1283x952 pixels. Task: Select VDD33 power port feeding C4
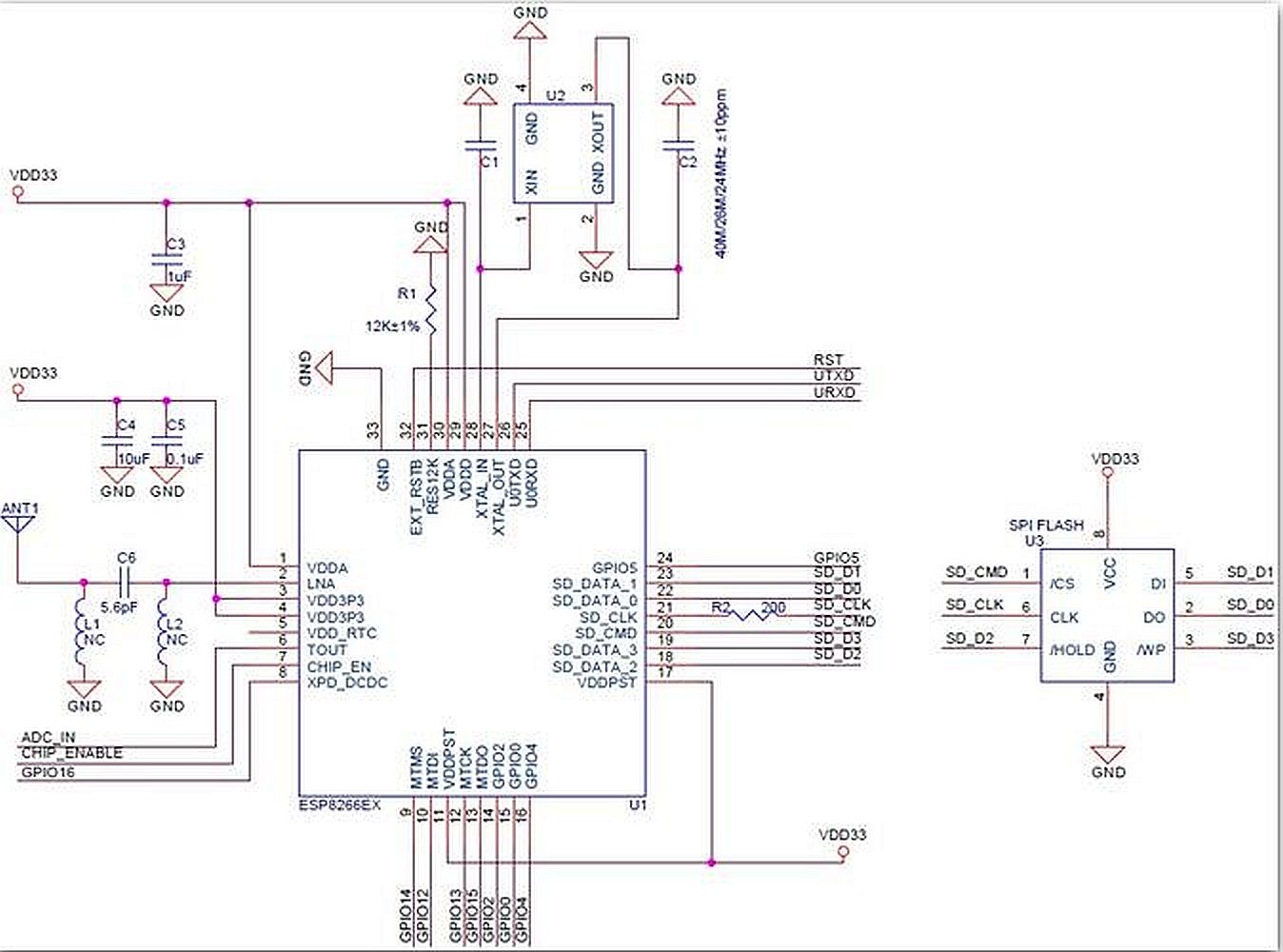(x=16, y=388)
